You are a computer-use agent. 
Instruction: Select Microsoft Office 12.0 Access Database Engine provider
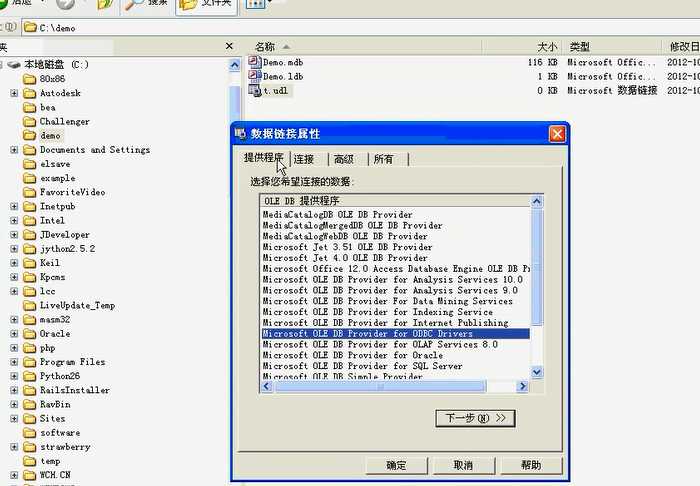click(396, 269)
